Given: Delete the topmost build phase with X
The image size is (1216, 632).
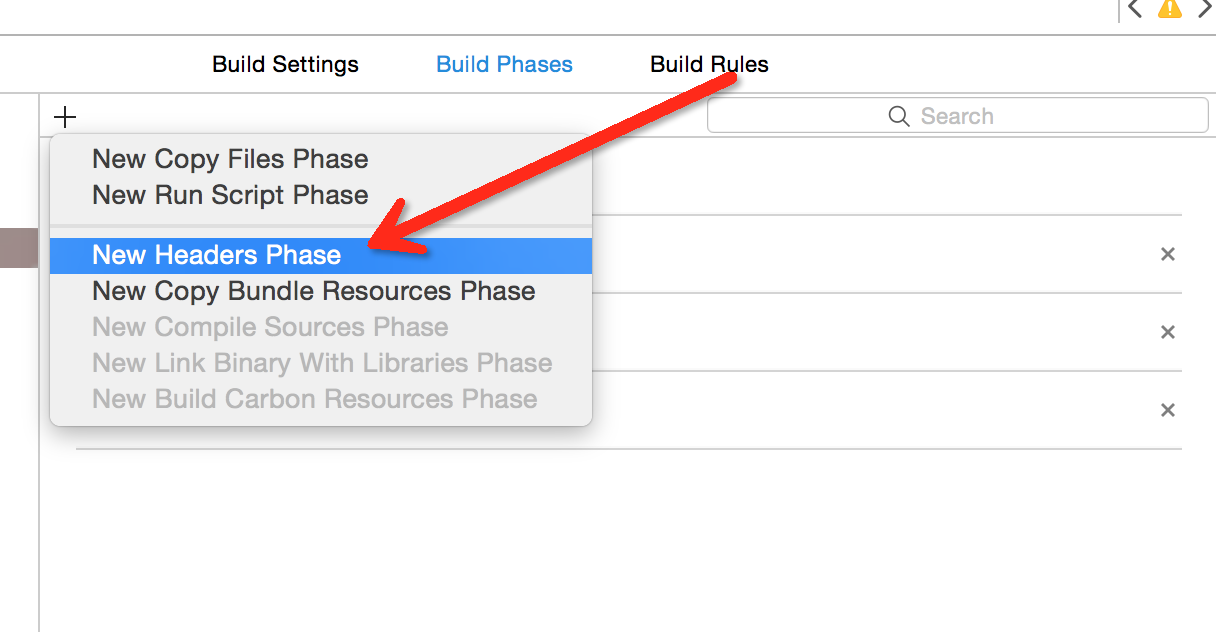Looking at the screenshot, I should pyautogui.click(x=1167, y=254).
